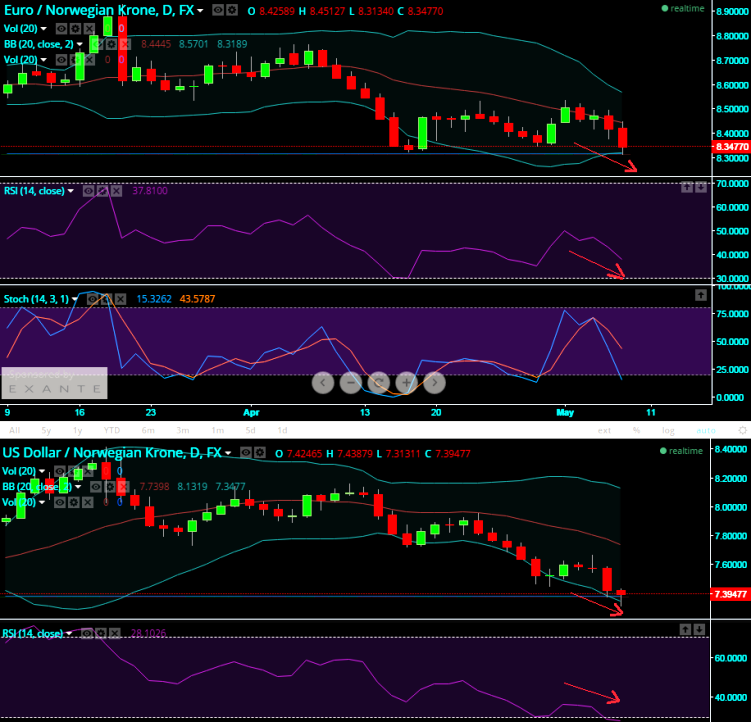
Task: Select the All date range
Action: click(x=15, y=430)
